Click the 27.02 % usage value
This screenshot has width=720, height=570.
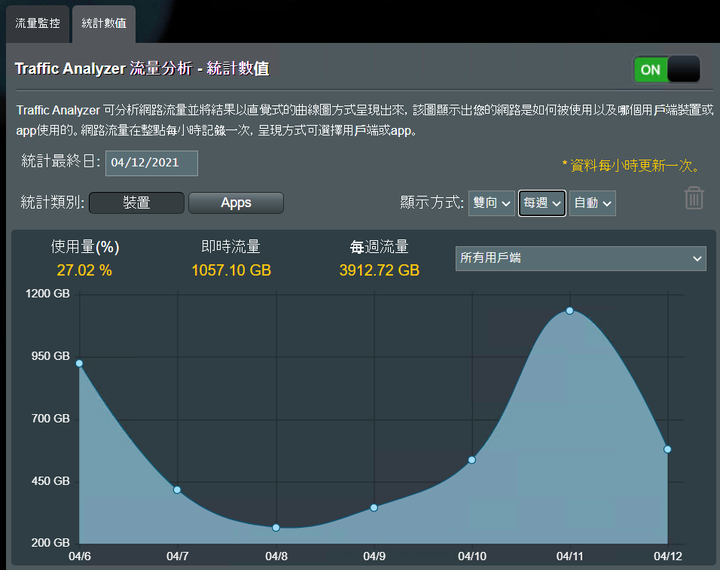click(x=84, y=270)
